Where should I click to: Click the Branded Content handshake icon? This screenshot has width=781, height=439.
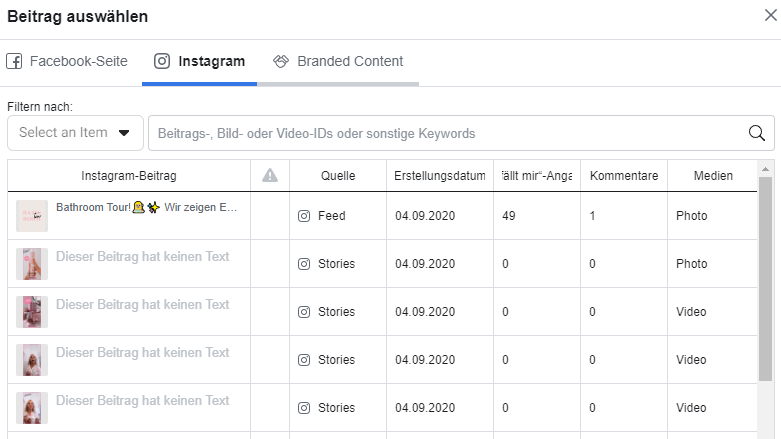(x=281, y=61)
